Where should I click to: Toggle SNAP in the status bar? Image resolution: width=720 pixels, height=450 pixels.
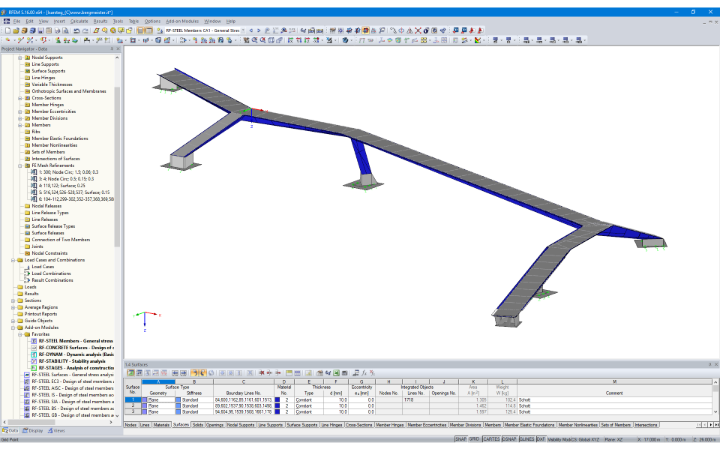461,439
